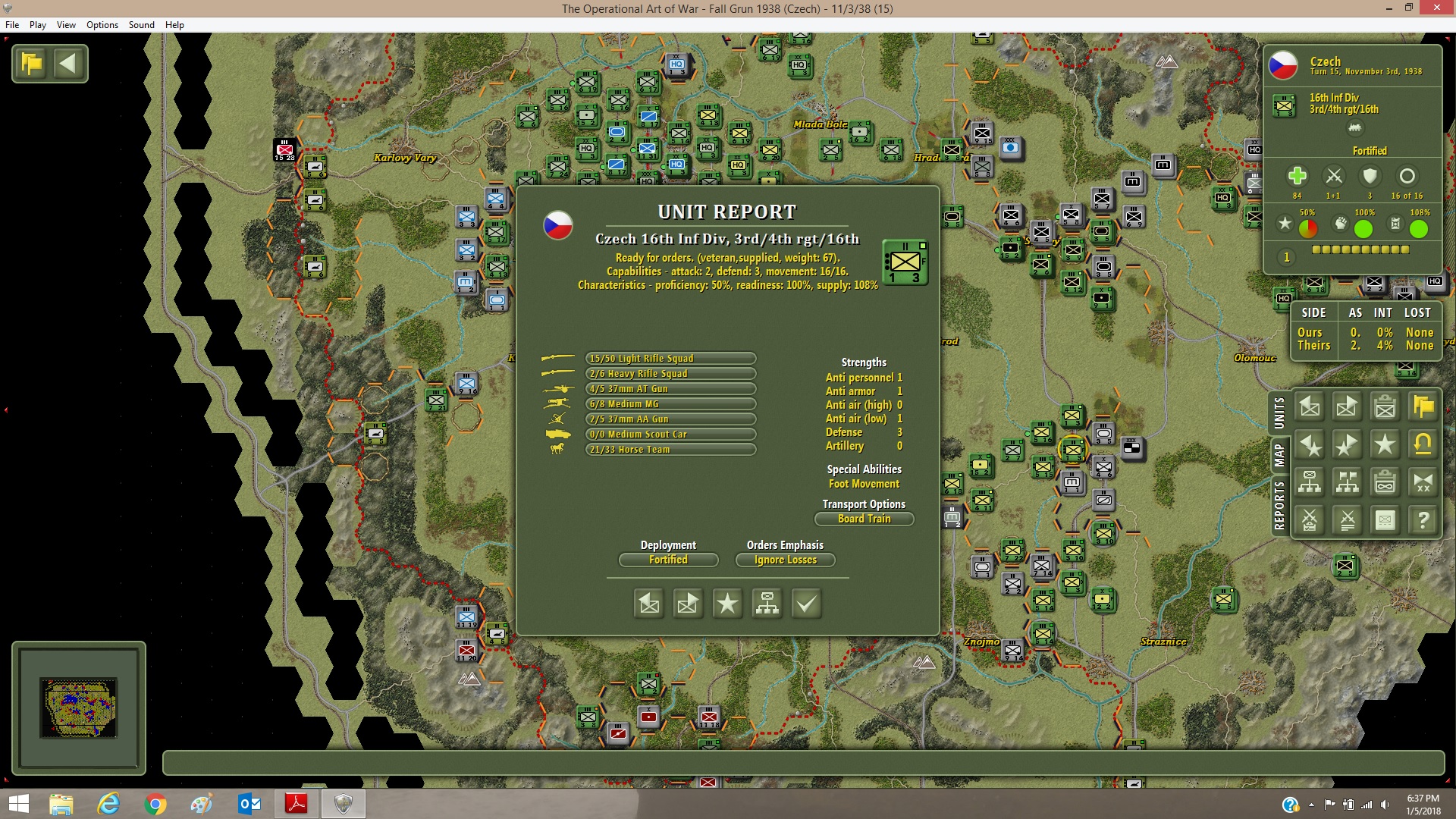Viewport: 1456px width, 819px height.
Task: Click the yellow undo arrow icon
Action: (x=1423, y=444)
